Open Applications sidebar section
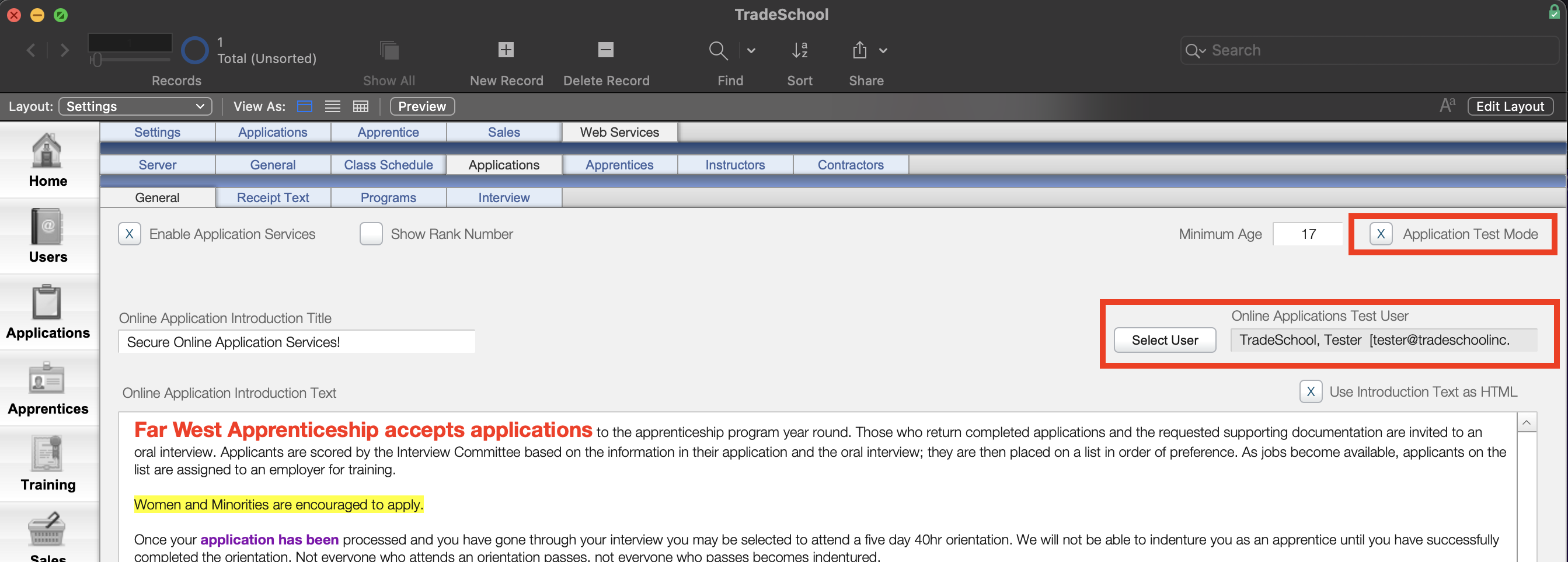This screenshot has width=1568, height=562. [x=48, y=313]
